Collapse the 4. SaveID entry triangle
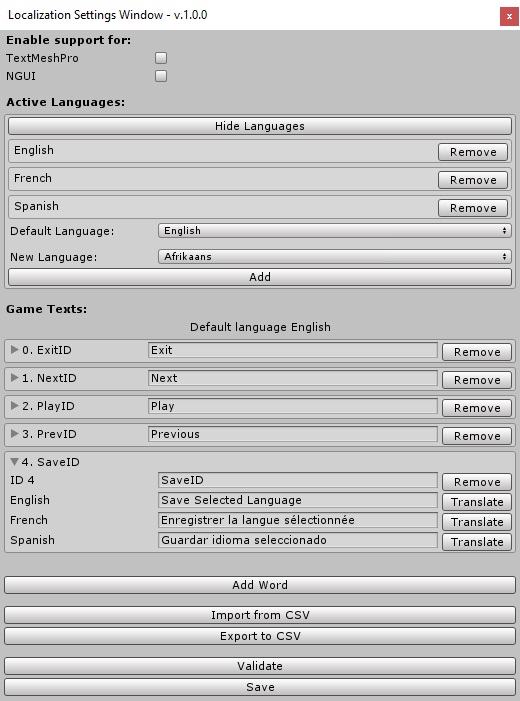This screenshot has height=701, width=520. click(x=14, y=462)
